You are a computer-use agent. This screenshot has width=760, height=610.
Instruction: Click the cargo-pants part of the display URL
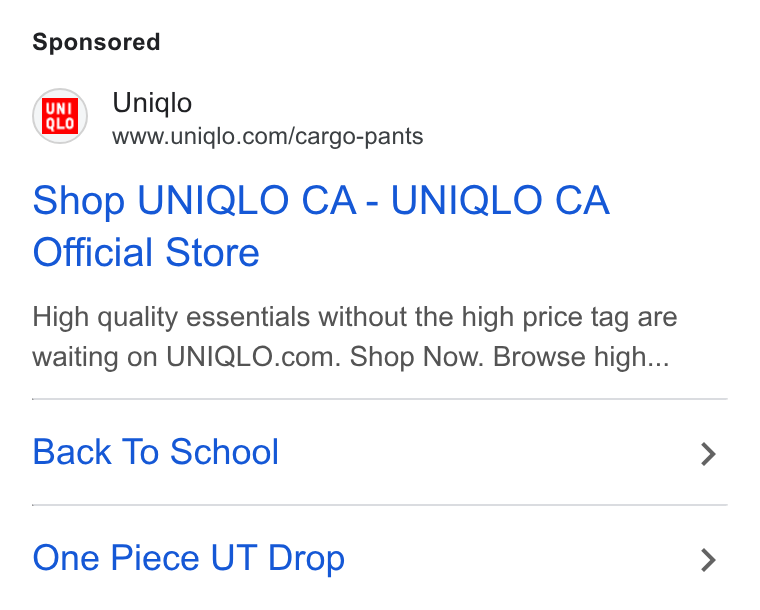click(x=359, y=137)
